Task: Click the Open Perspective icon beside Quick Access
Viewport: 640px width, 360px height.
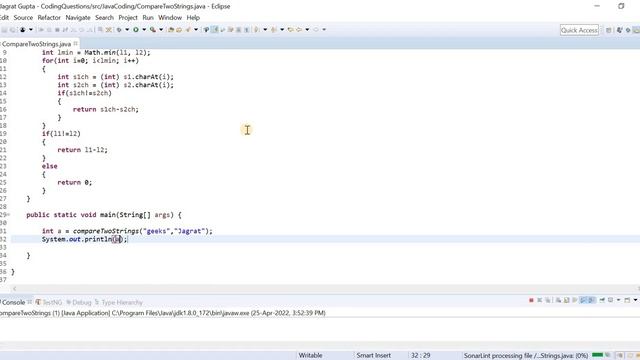Action: 609,30
